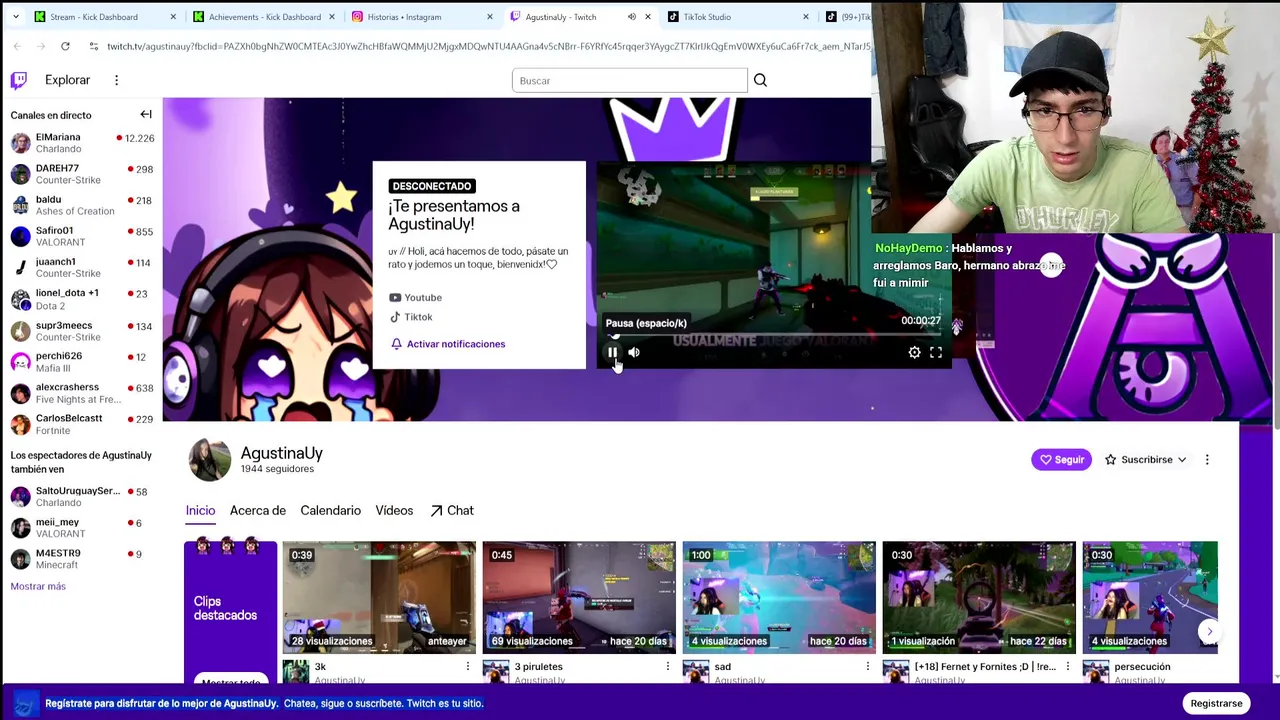Click the AgustinaUy channel name
The height and width of the screenshot is (720, 1280).
click(x=281, y=453)
